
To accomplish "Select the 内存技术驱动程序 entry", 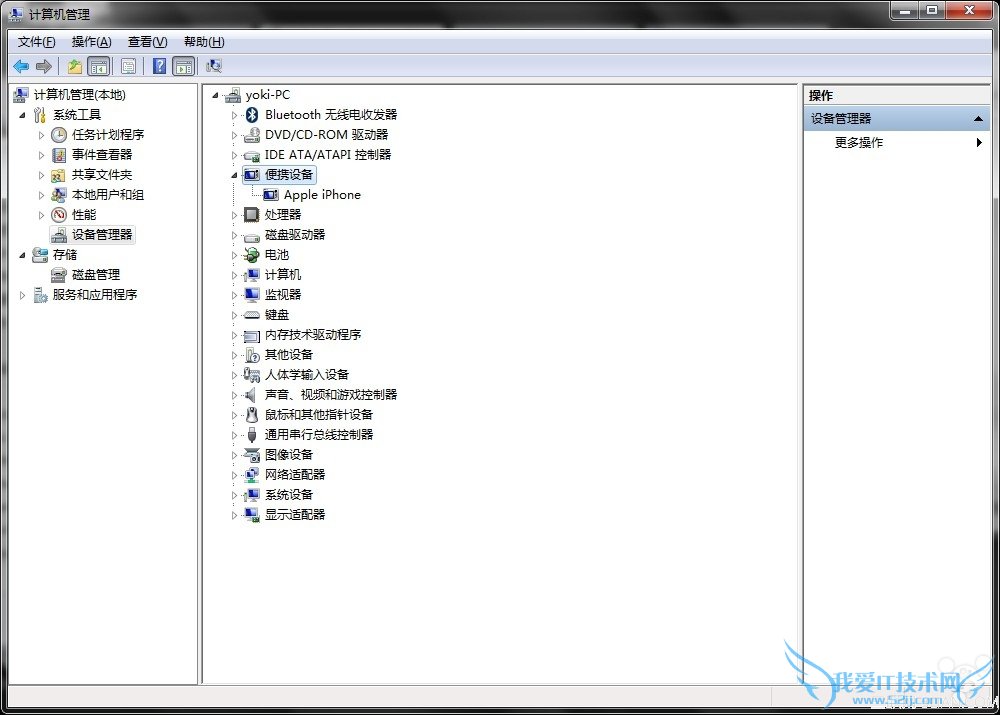I will [313, 335].
